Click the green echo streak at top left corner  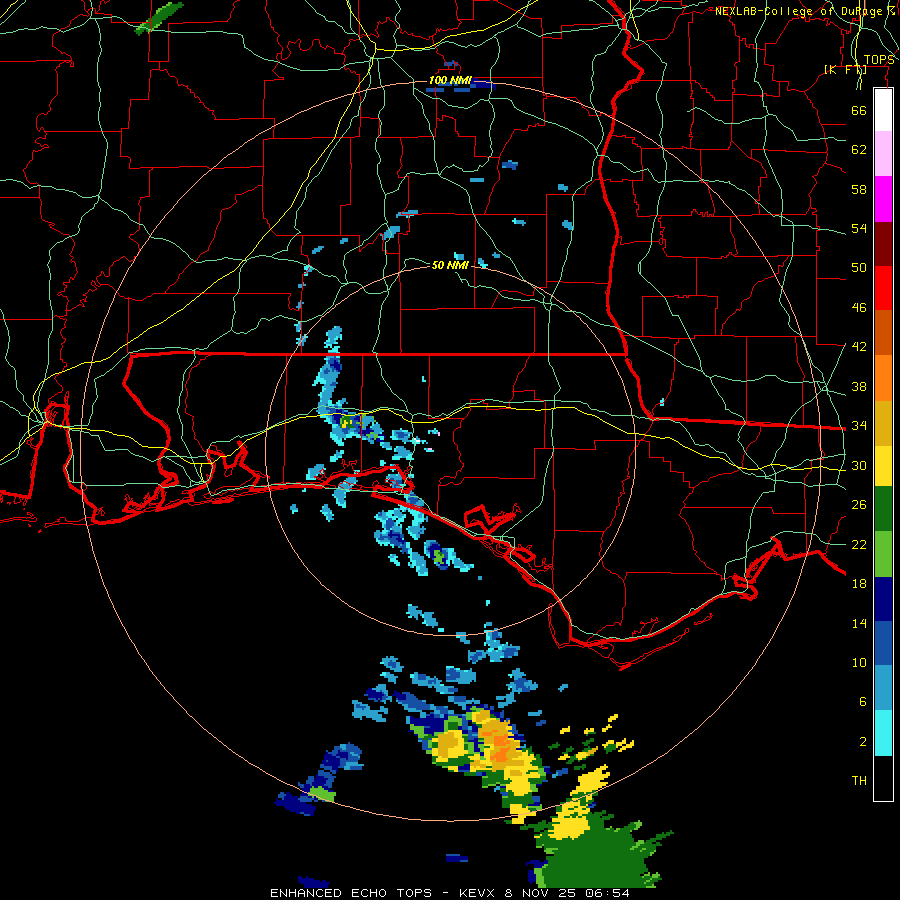coord(159,18)
